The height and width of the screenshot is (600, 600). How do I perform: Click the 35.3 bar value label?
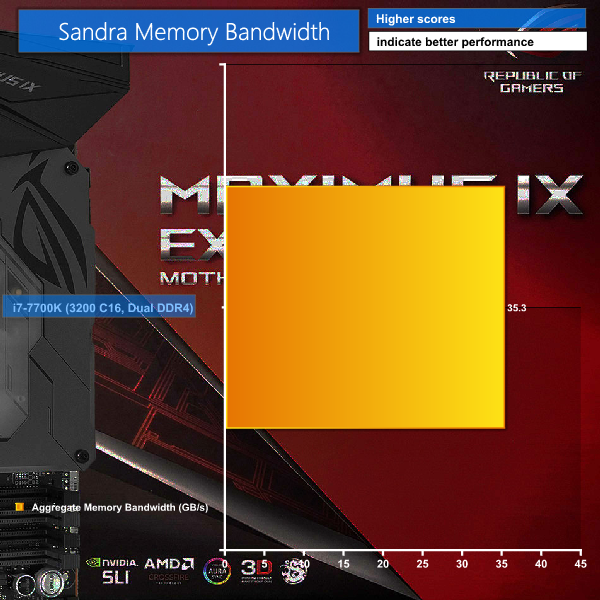(x=517, y=308)
